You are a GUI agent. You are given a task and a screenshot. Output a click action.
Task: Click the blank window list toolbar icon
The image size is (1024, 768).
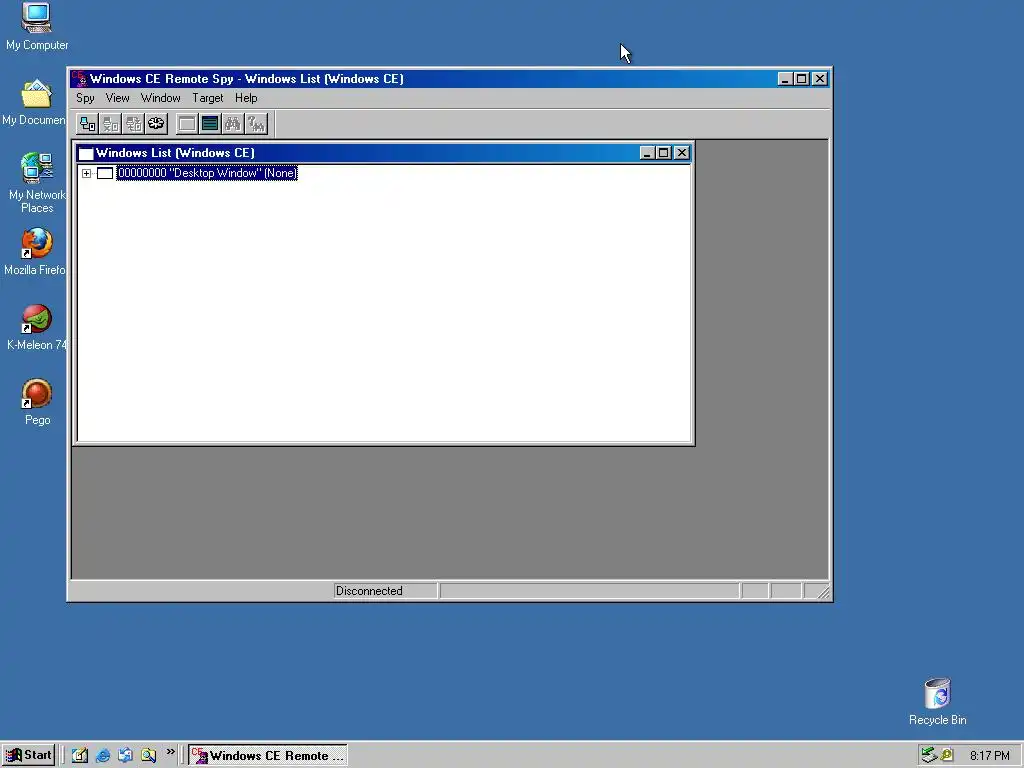187,123
